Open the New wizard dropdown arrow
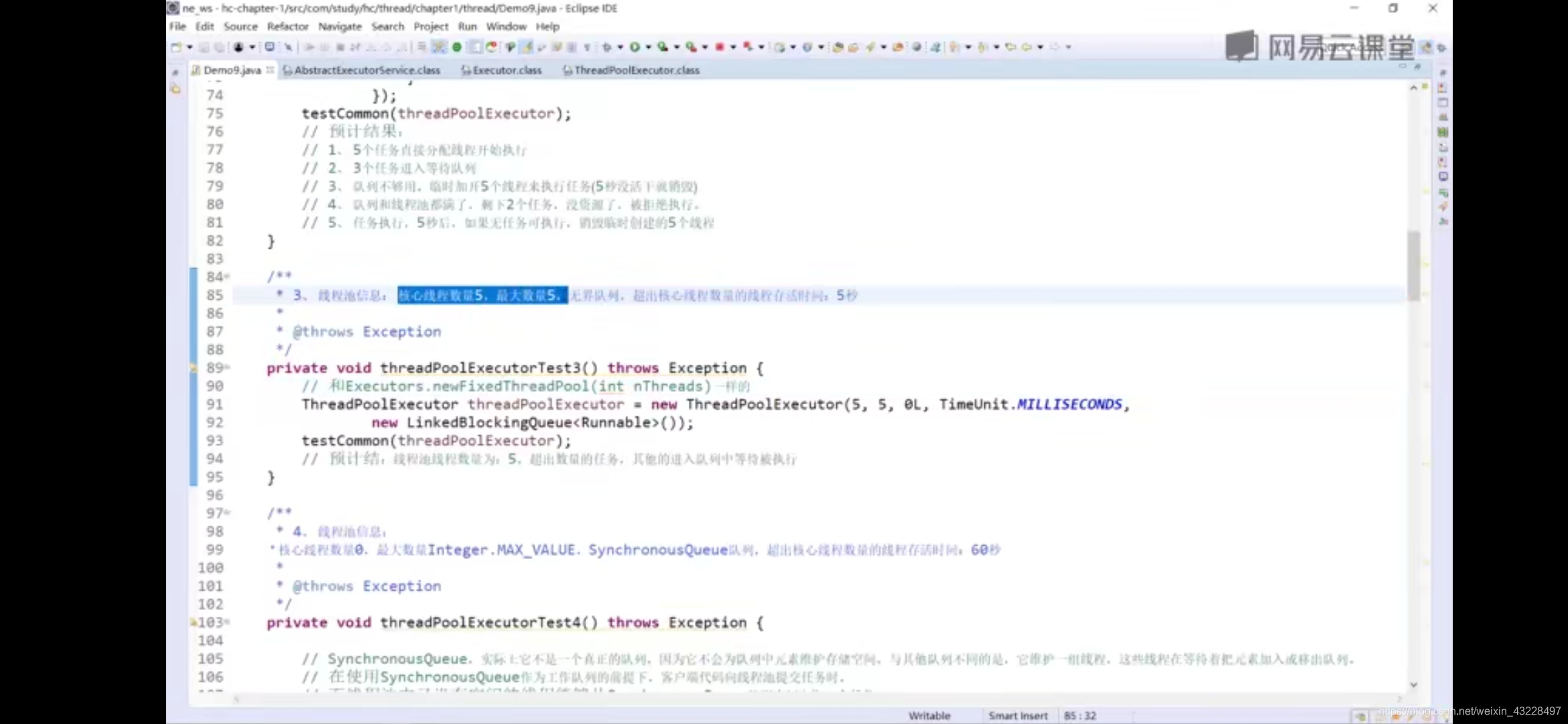The height and width of the screenshot is (724, 1568). point(190,47)
